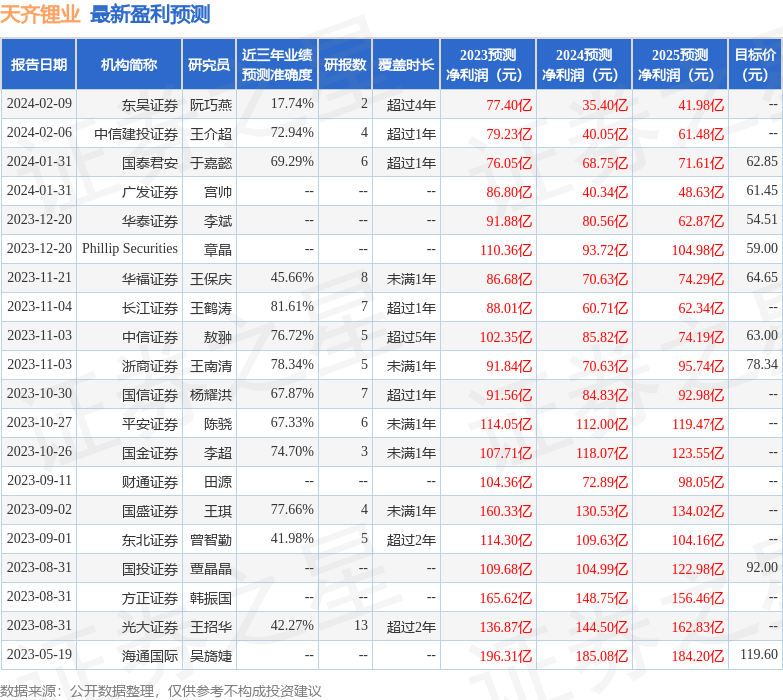Click target price 62.85

pyautogui.click(x=762, y=162)
